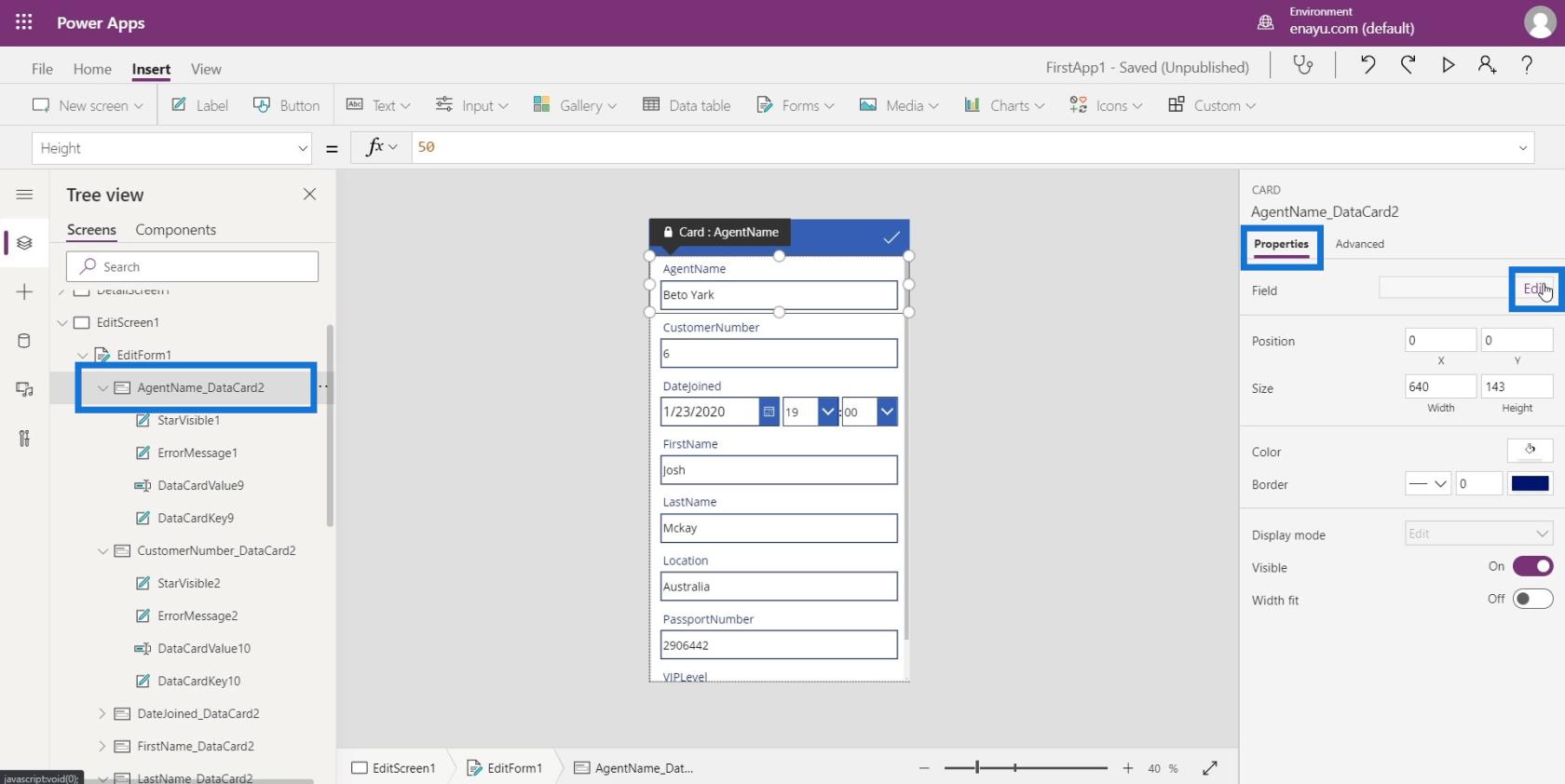Switch to the Components tab

pyautogui.click(x=175, y=230)
